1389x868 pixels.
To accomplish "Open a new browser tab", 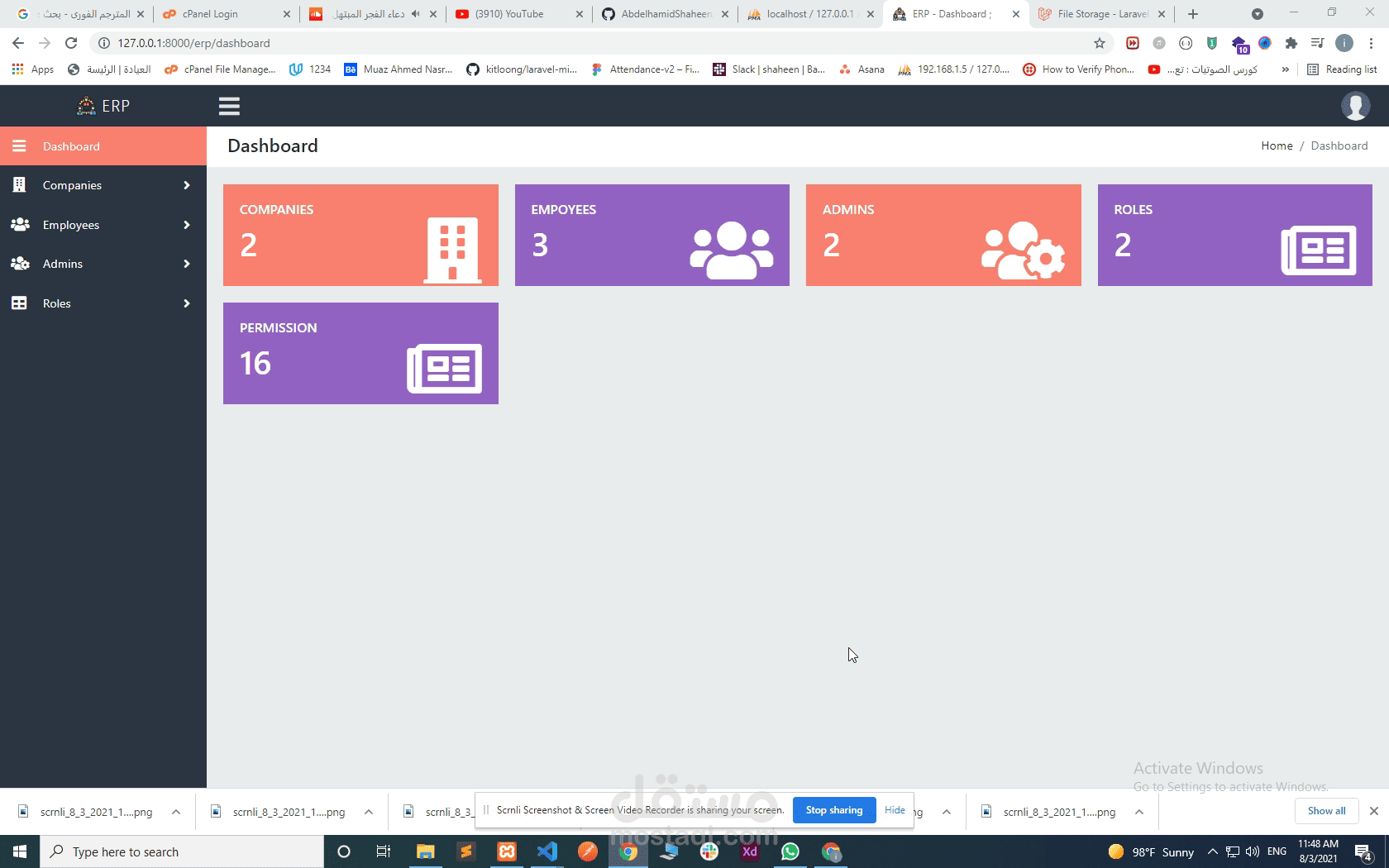I will [x=1192, y=14].
